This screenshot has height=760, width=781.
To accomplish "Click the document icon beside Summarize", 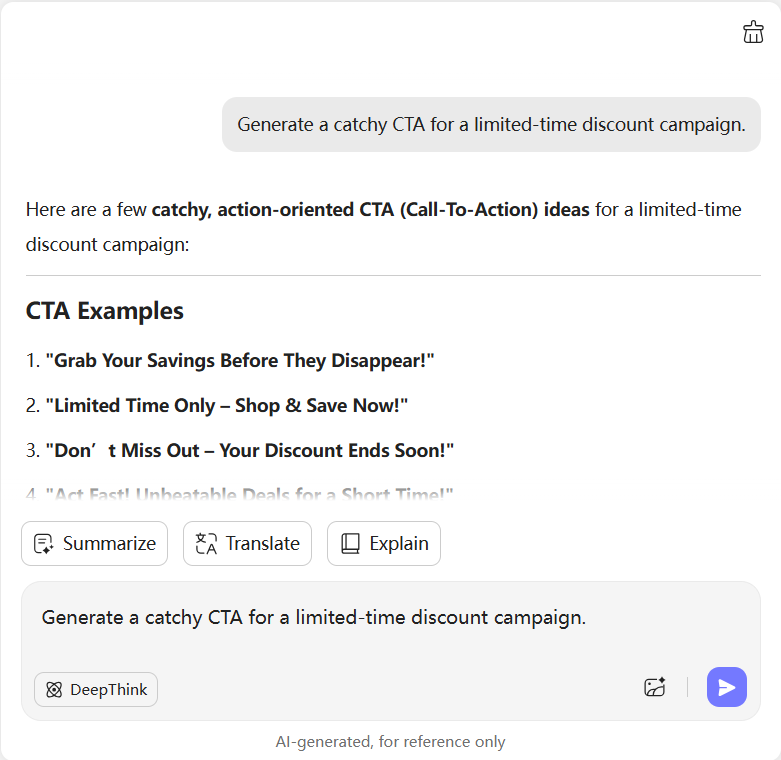I will click(x=43, y=544).
